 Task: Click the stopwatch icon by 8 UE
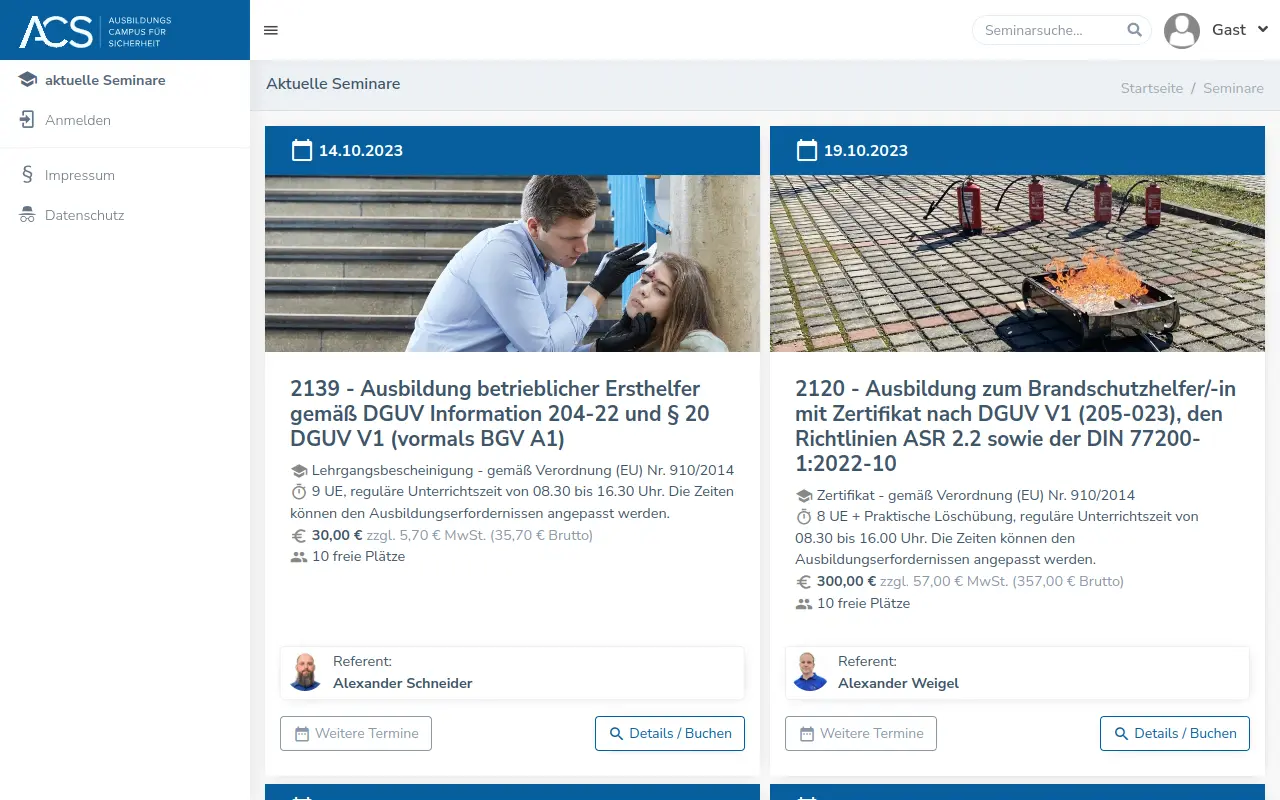coord(803,517)
